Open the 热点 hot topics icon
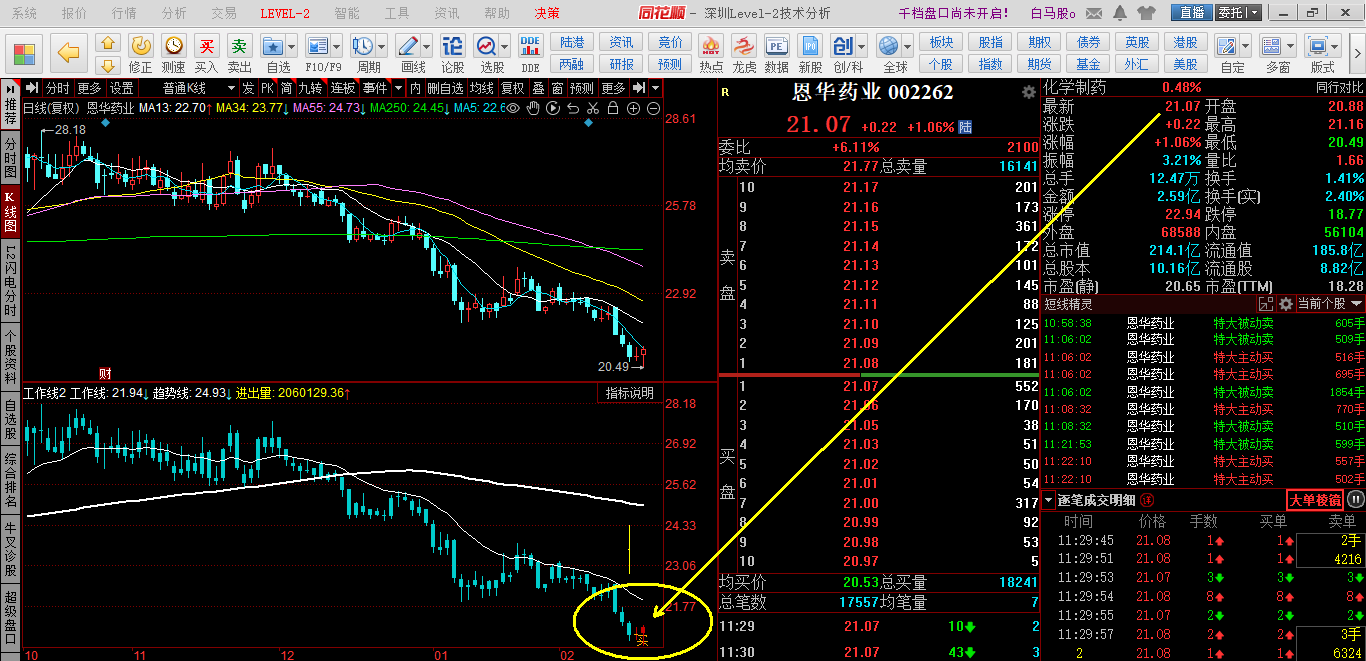The height and width of the screenshot is (661, 1366). point(711,46)
